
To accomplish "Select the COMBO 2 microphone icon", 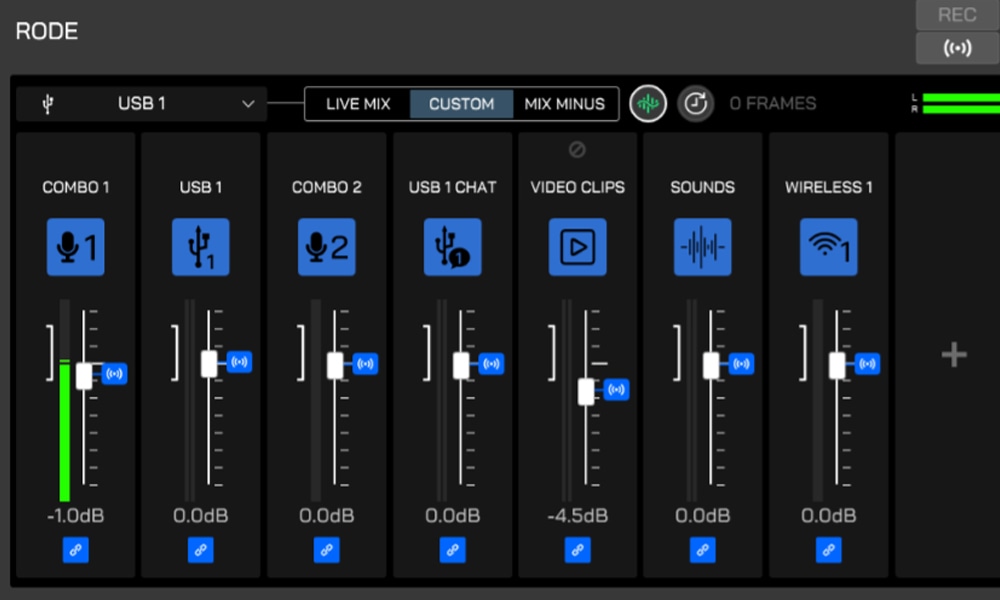I will (327, 247).
